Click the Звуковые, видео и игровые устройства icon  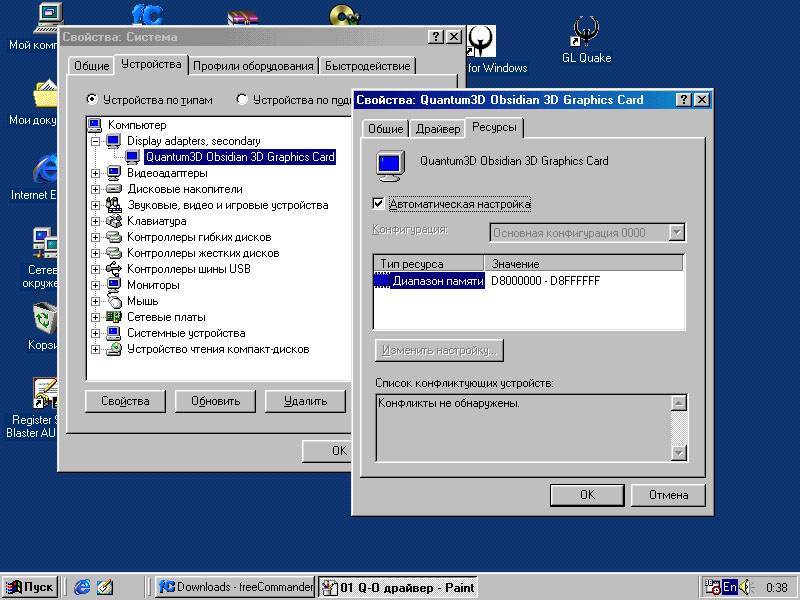tap(114, 205)
